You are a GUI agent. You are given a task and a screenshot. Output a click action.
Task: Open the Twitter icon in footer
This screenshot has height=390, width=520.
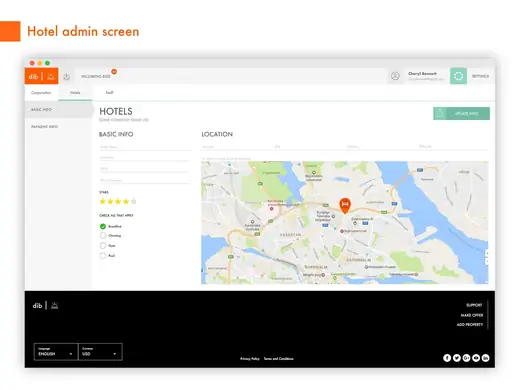pos(457,358)
